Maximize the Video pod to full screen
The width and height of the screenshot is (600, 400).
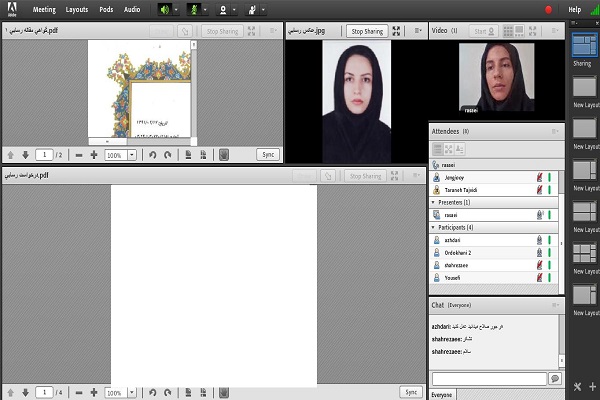533,31
